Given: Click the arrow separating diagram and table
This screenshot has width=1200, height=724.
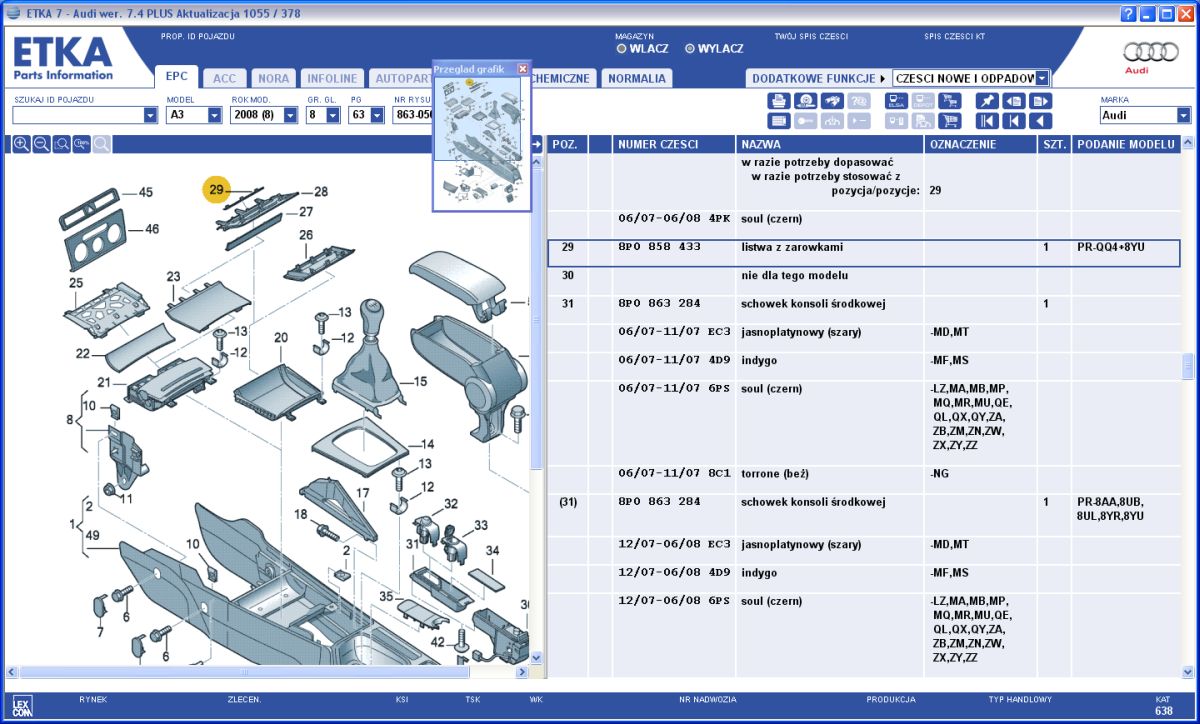Looking at the screenshot, I should click(537, 144).
